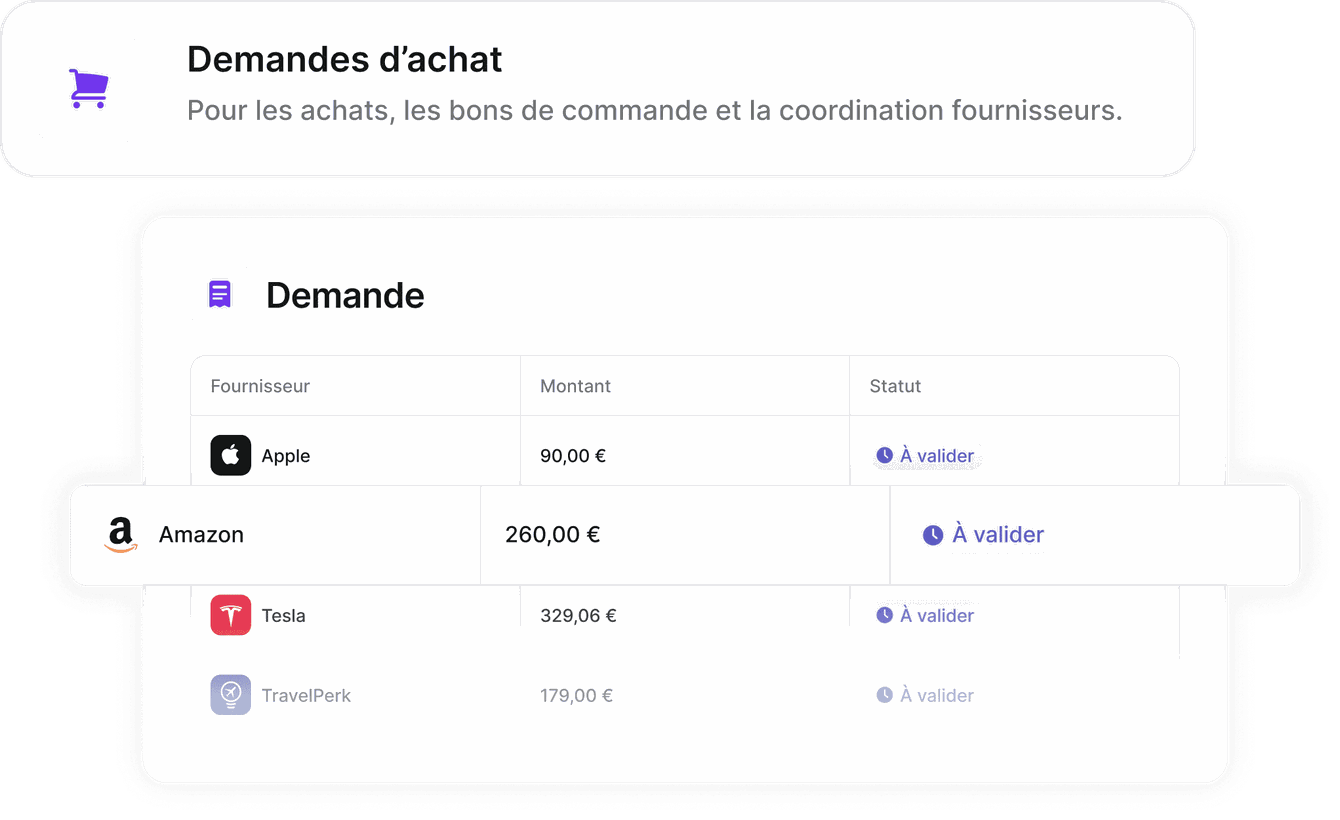Click the clock icon in Tesla row
The width and height of the screenshot is (1340, 820).
(884, 615)
